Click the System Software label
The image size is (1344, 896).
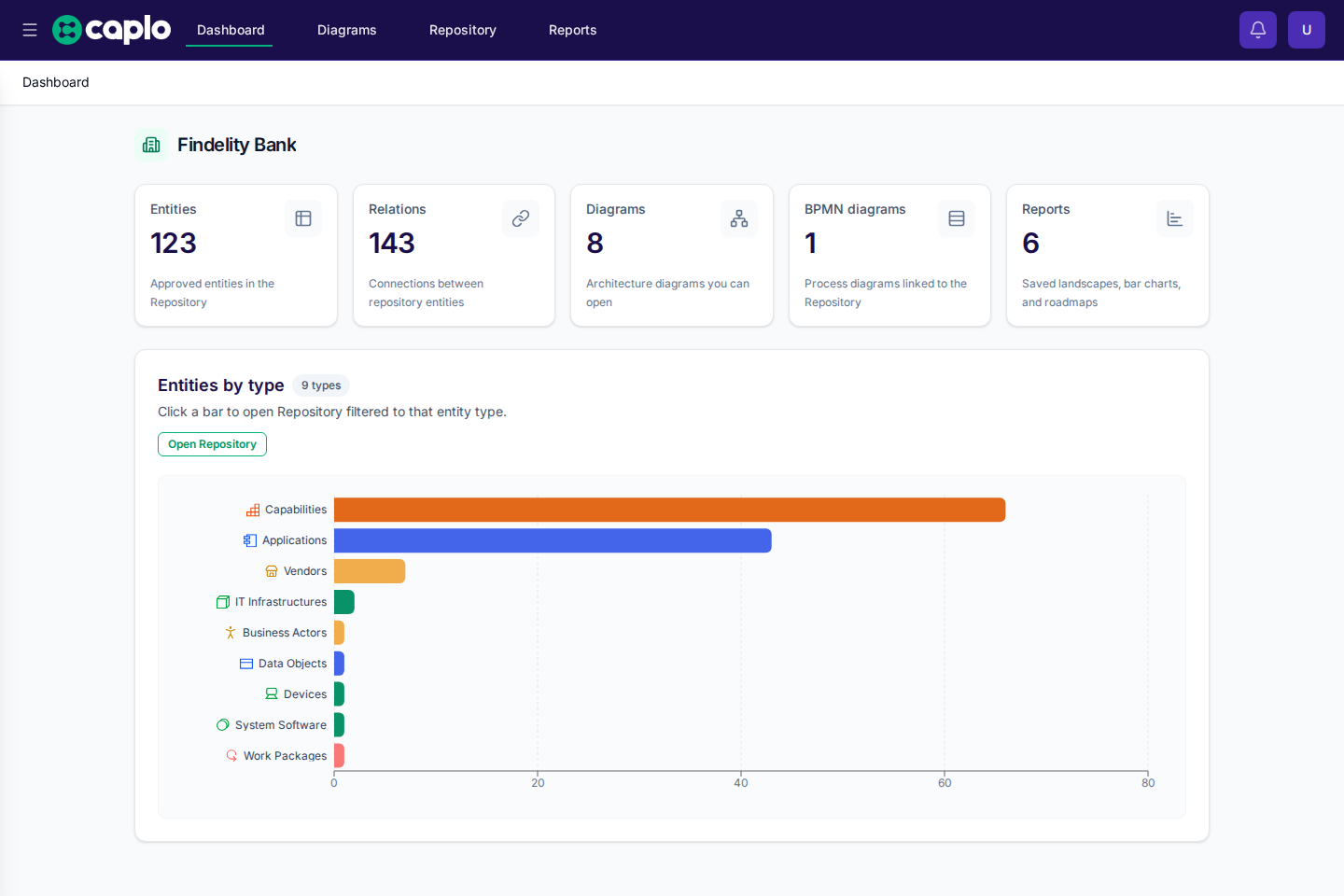click(281, 725)
